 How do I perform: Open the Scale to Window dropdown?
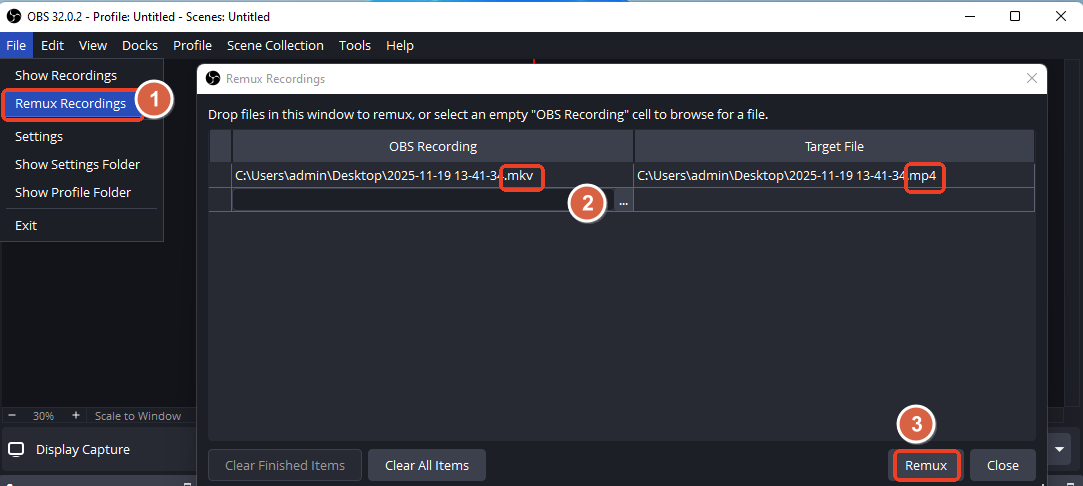coord(138,415)
